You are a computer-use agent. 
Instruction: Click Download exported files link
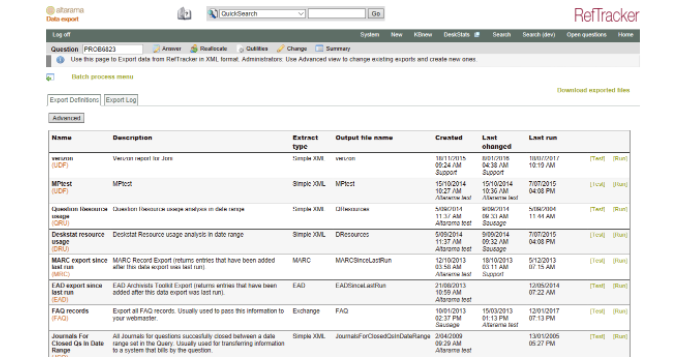coord(593,90)
